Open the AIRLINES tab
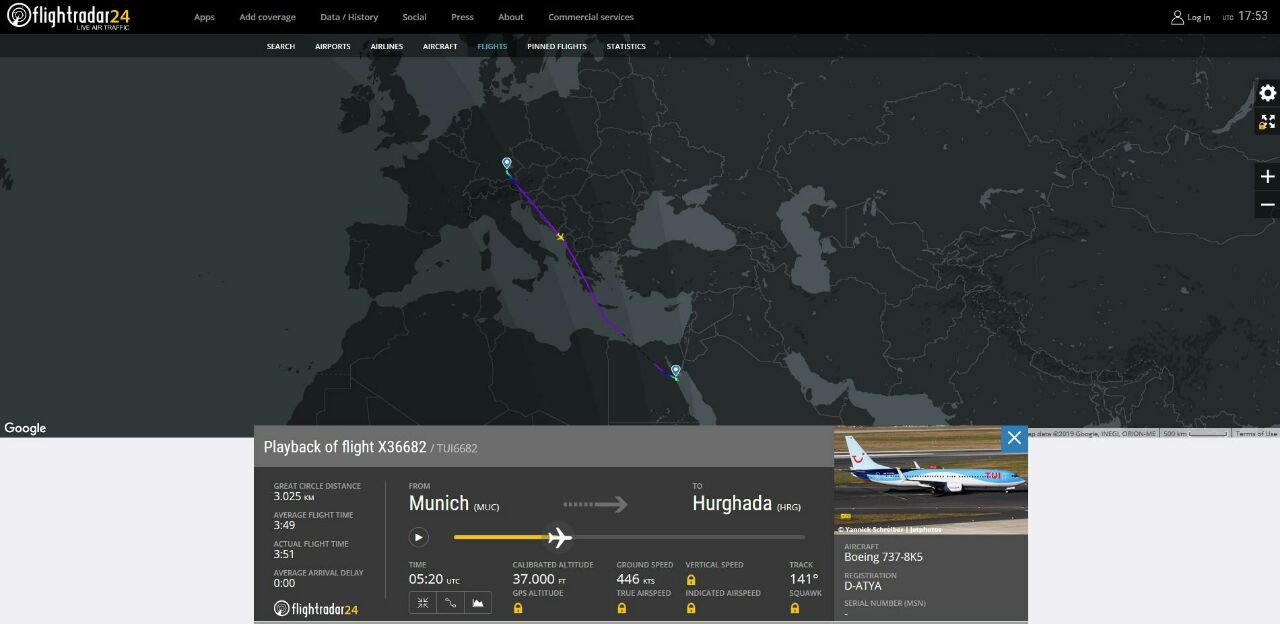This screenshot has height=624, width=1280. 387,46
